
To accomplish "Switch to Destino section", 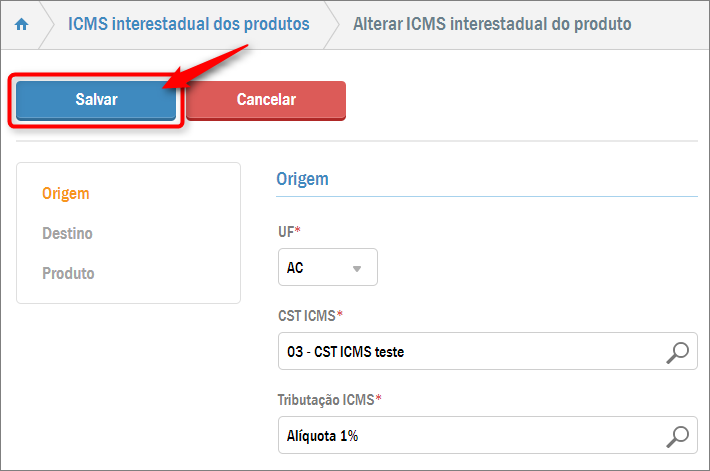I will coord(67,233).
